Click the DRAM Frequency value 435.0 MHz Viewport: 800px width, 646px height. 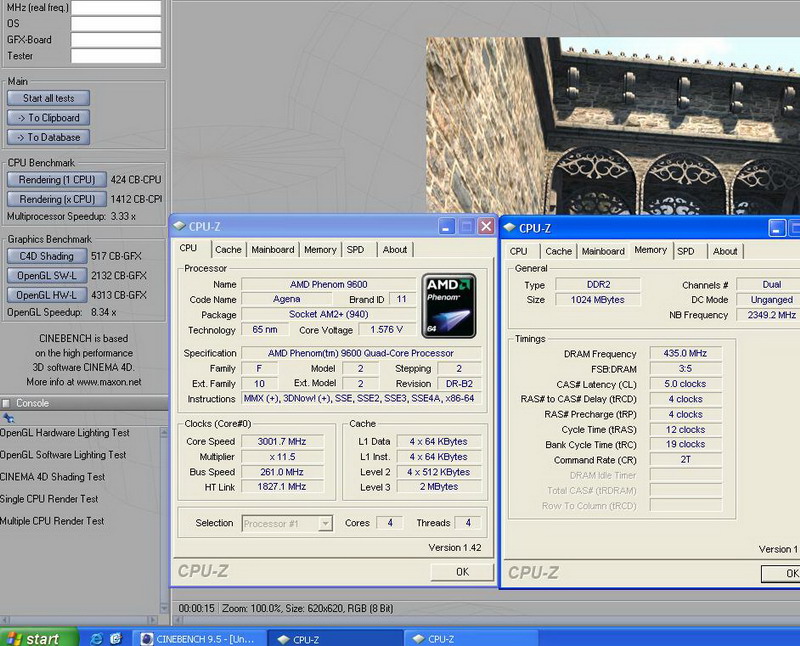[685, 353]
